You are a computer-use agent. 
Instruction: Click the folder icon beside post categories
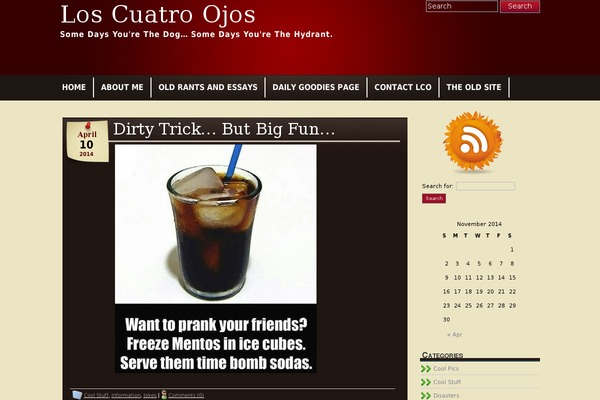77,395
